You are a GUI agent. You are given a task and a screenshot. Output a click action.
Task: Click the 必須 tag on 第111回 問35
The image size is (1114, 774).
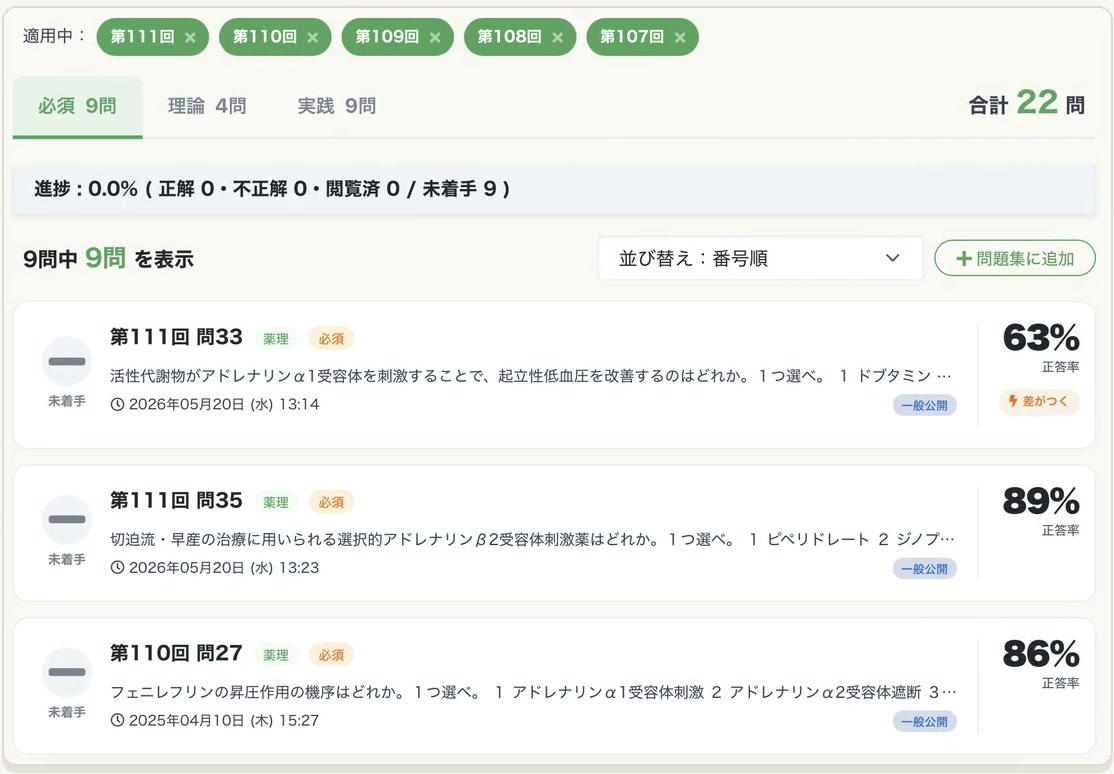point(331,502)
